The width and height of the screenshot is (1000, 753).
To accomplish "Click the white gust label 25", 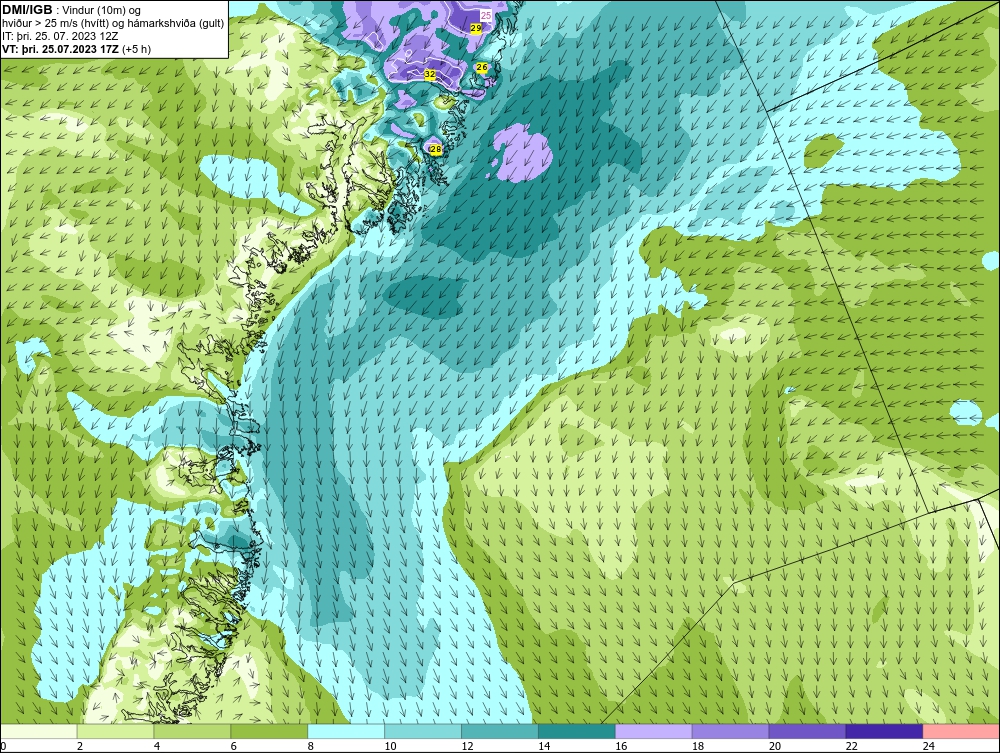I will point(486,15).
